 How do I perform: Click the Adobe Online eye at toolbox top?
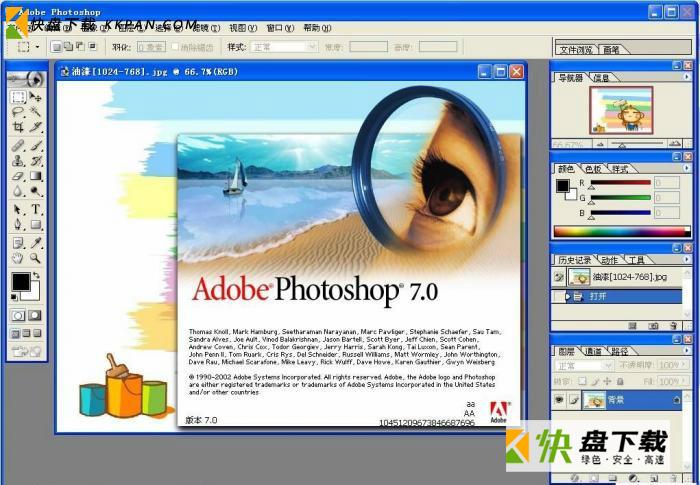[x=27, y=79]
